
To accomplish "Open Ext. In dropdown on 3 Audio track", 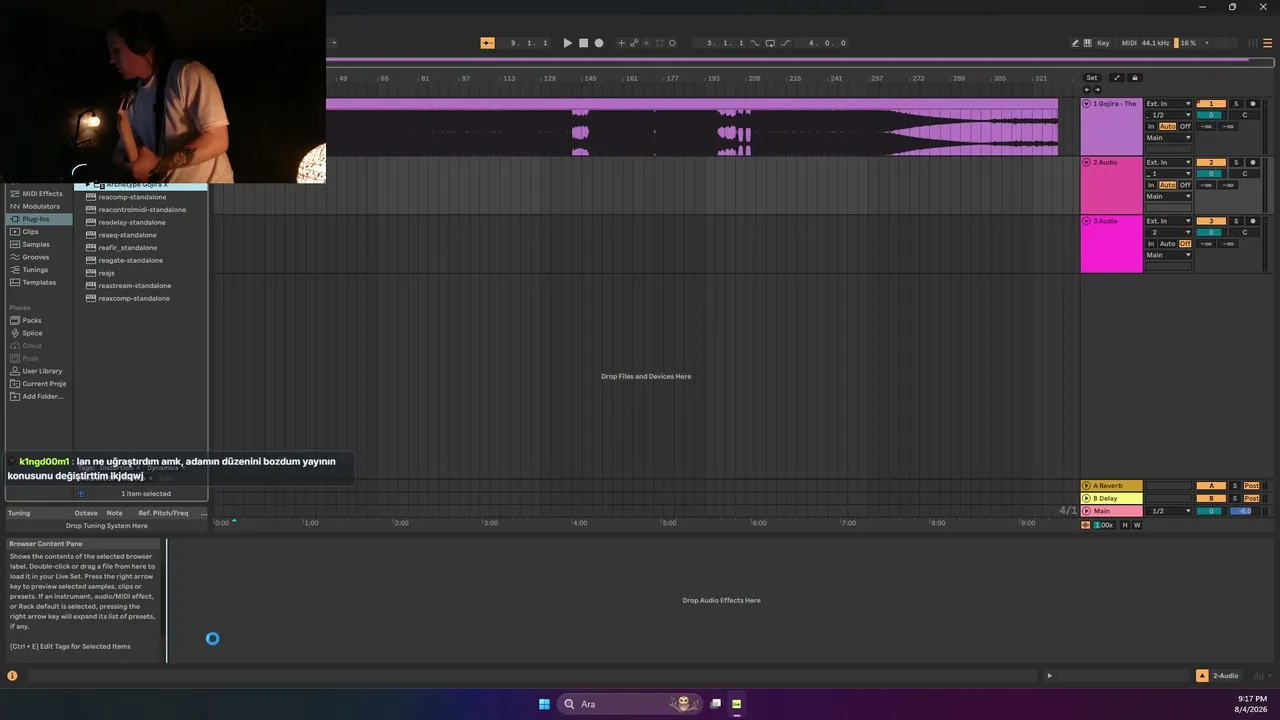I will tap(1169, 221).
